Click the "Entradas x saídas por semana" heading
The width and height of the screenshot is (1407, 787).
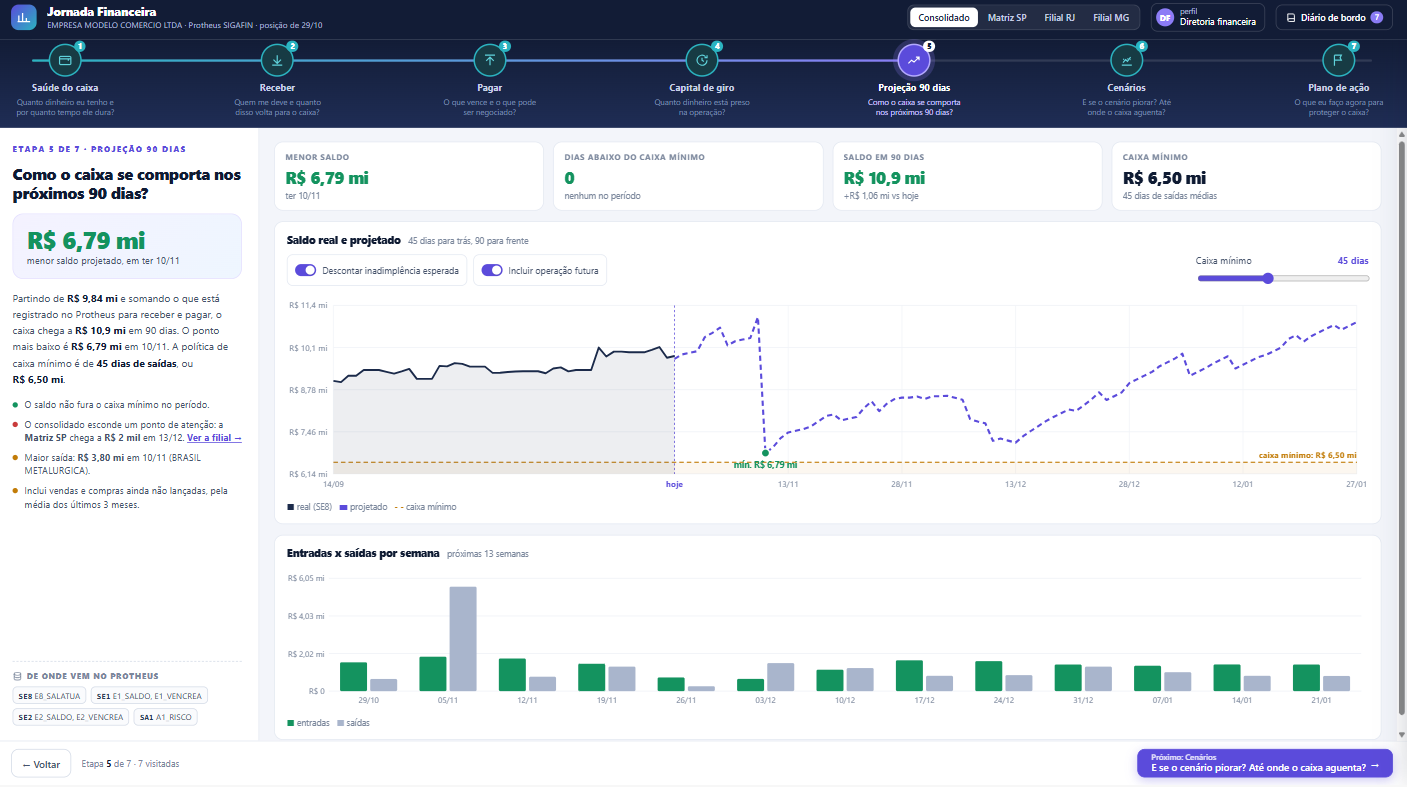(363, 553)
